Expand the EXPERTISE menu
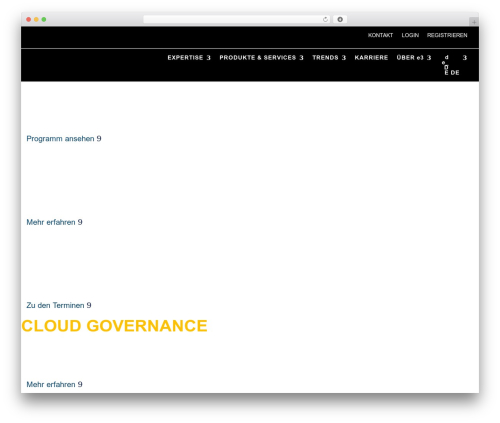Screen dimensions: 500x423 click(x=189, y=58)
